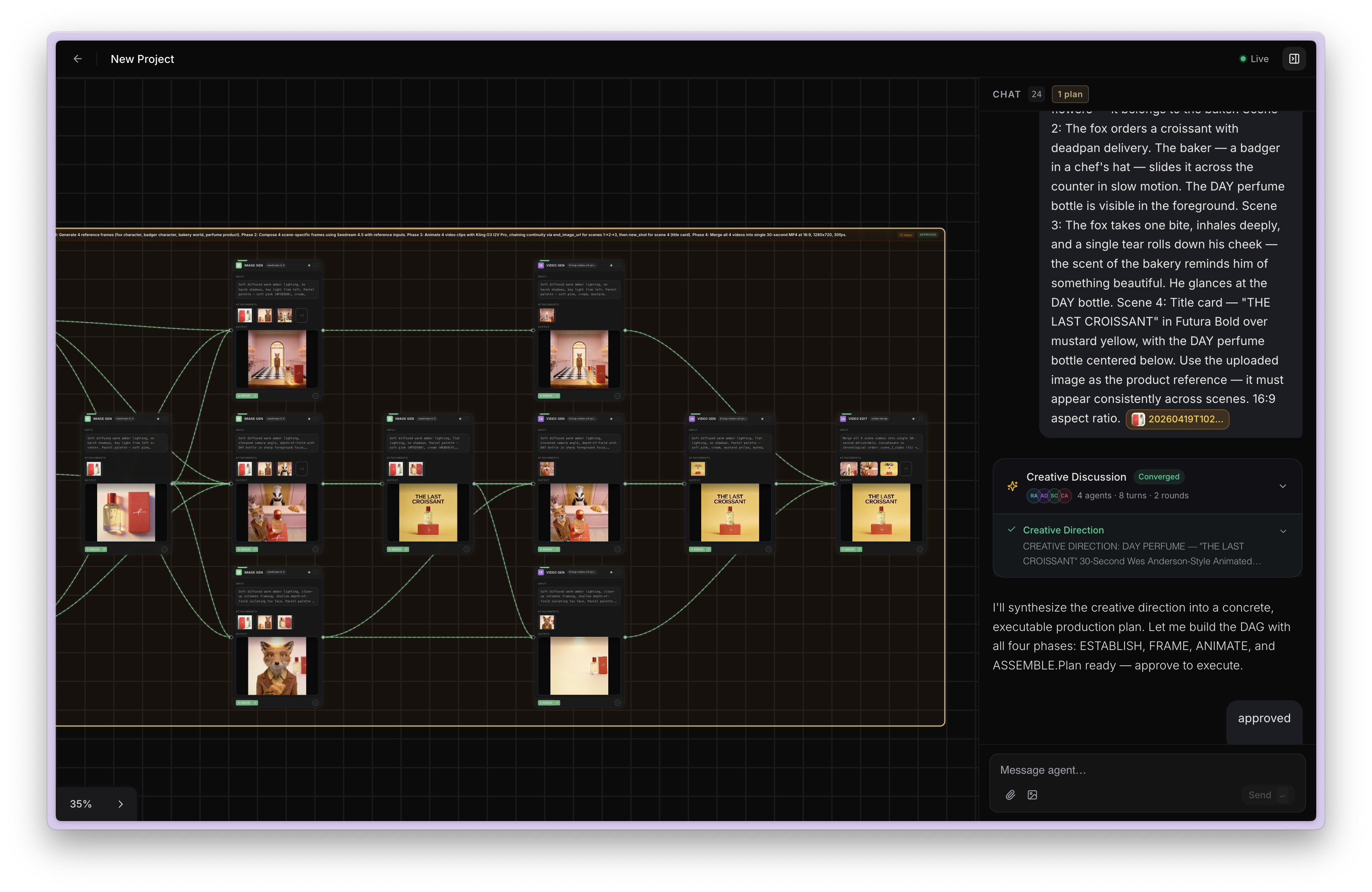This screenshot has width=1372, height=892.
Task: Click the back arrow beside New Project
Action: (x=78, y=58)
